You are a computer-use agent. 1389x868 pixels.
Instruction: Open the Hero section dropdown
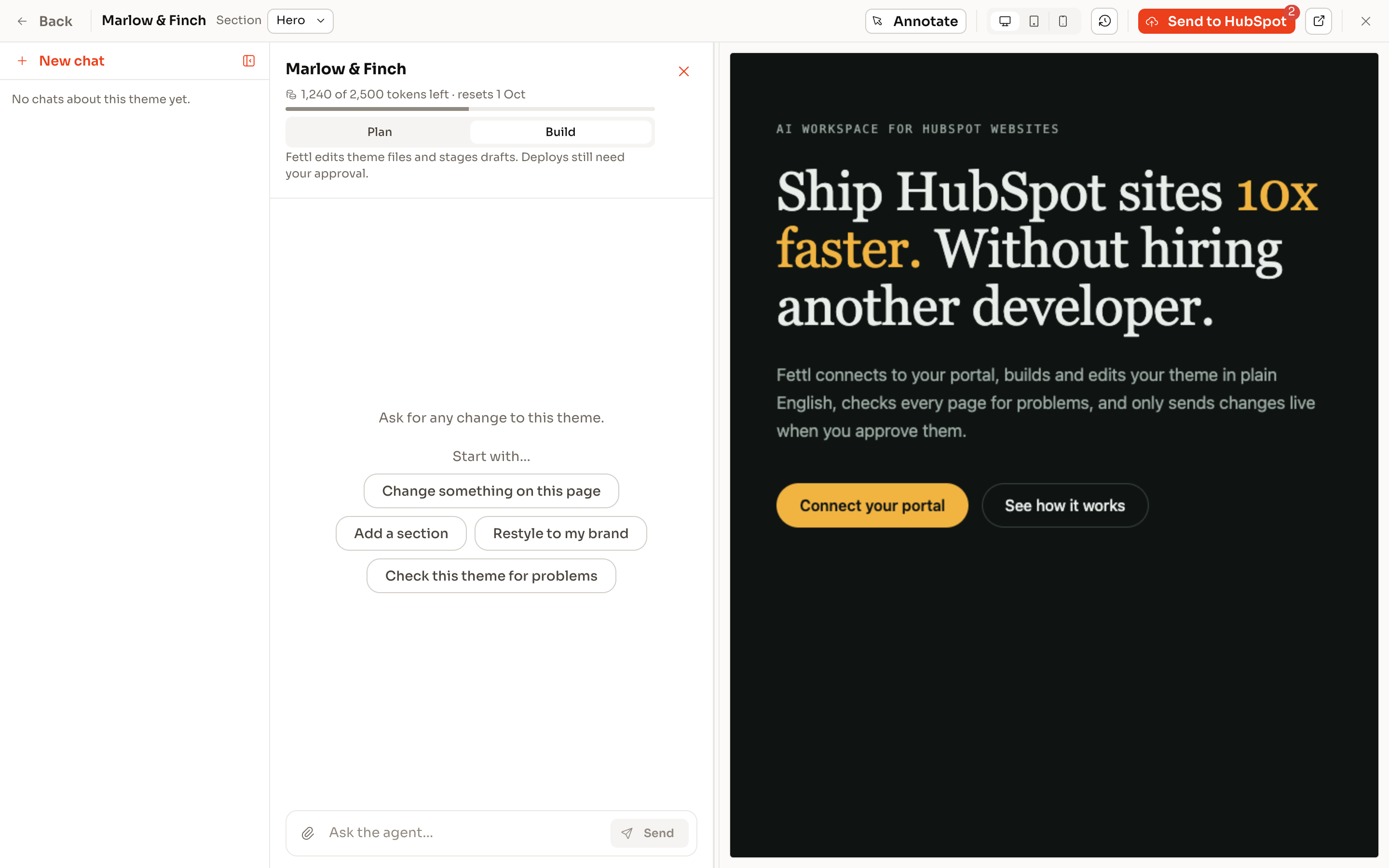click(300, 21)
